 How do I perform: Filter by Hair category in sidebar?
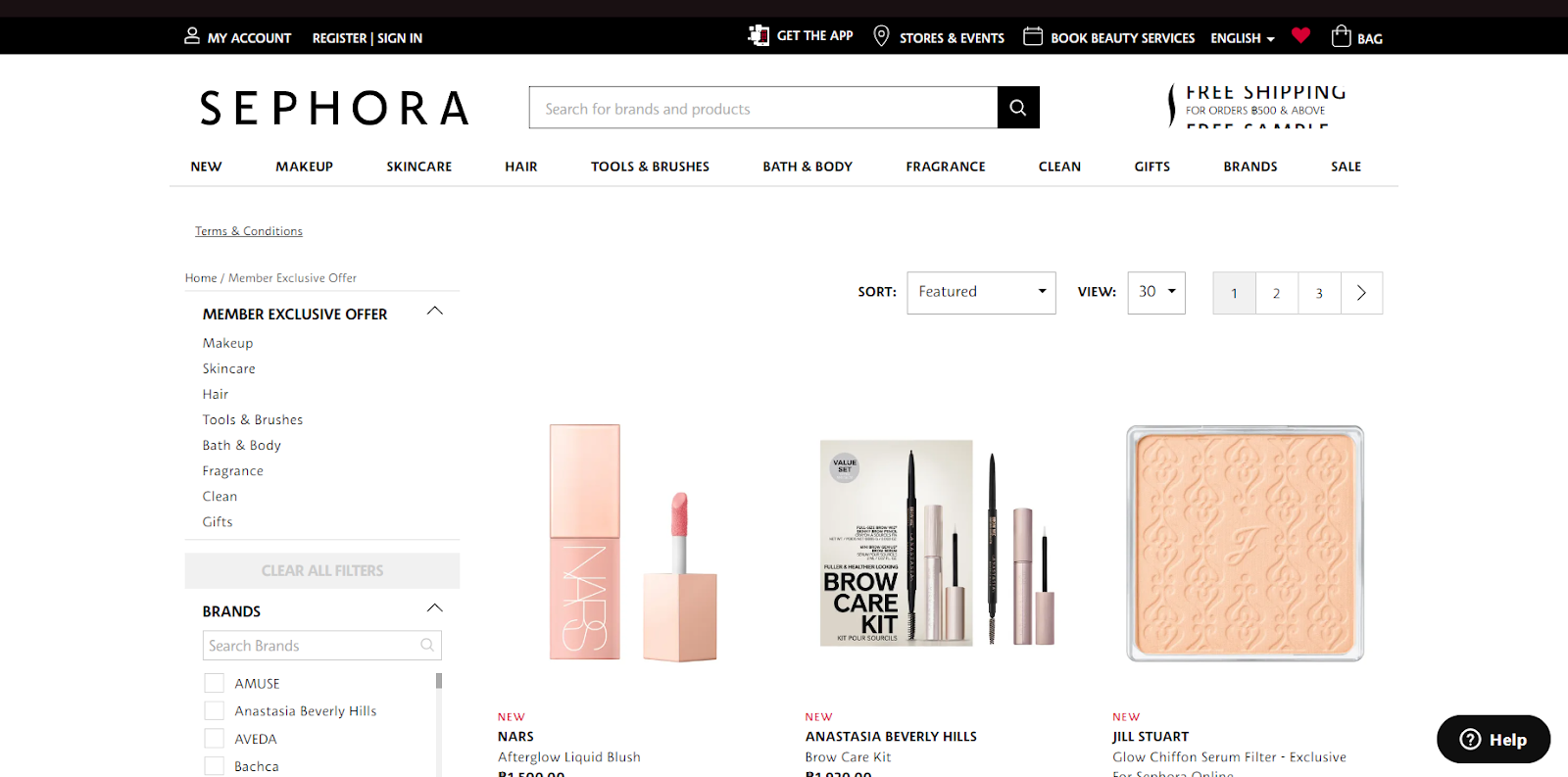coord(216,394)
